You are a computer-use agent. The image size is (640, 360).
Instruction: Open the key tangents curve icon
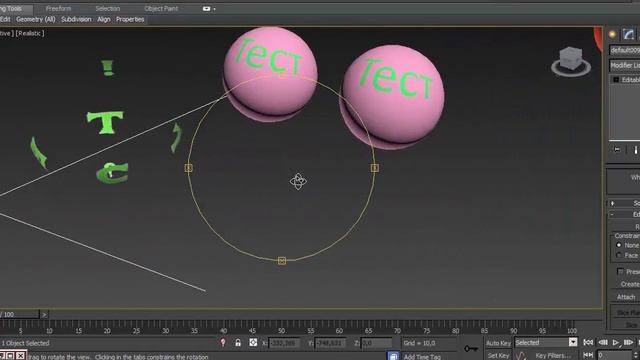point(520,356)
